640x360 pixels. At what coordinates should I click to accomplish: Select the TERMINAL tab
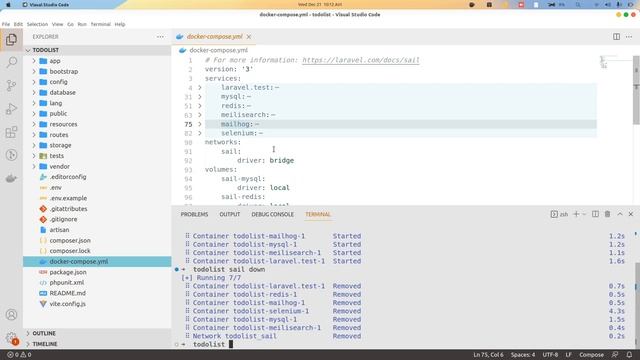(x=318, y=214)
